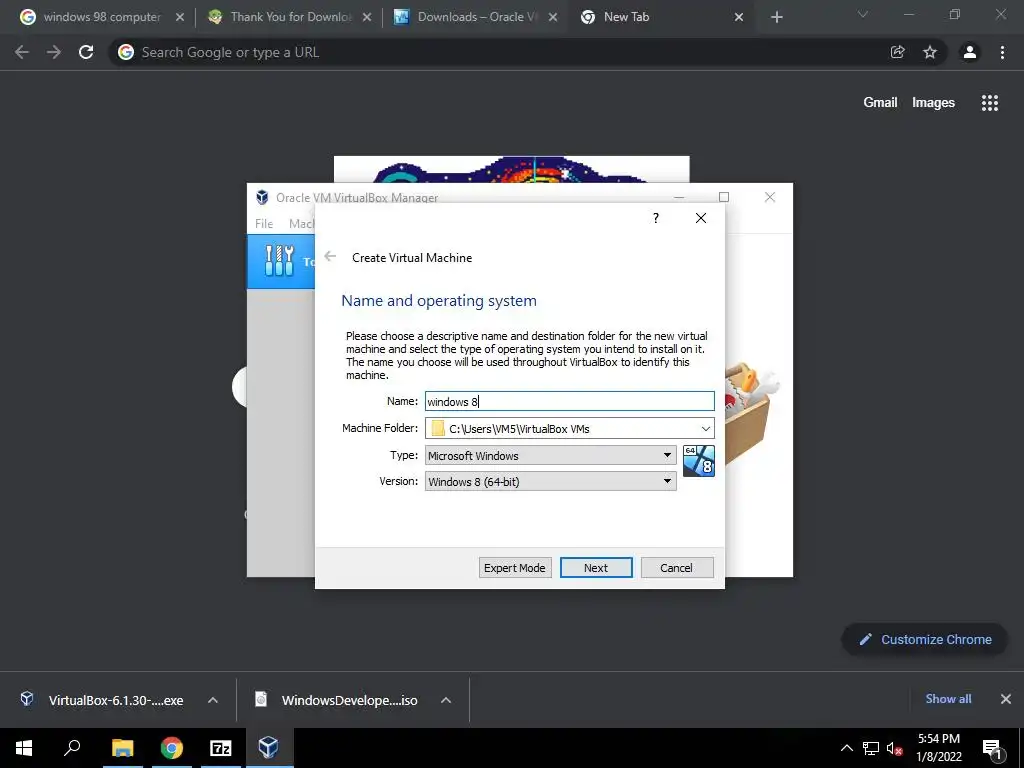The image size is (1024, 768).
Task: Reload the current Chrome page
Action: click(x=86, y=52)
